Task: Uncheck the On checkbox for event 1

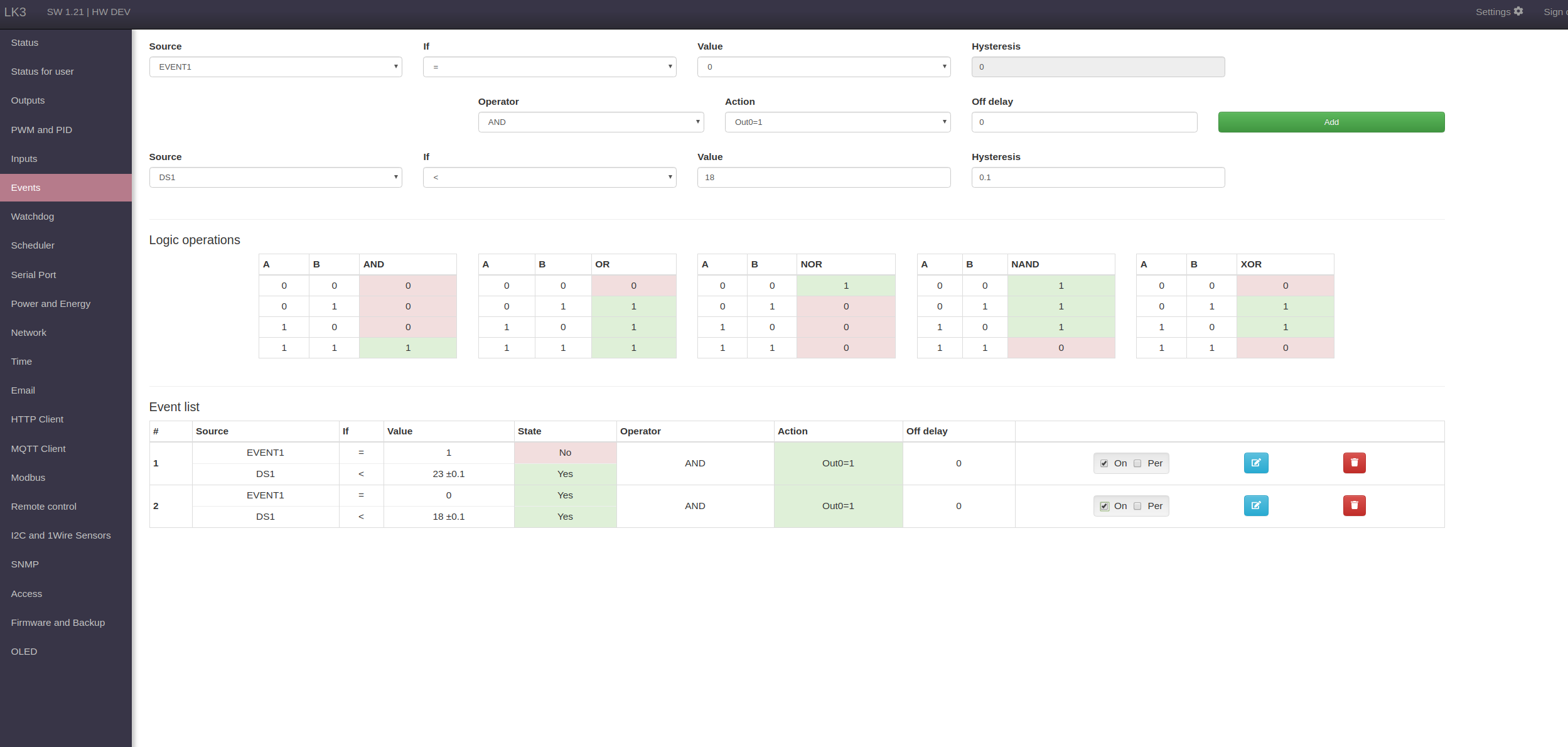Action: 1104,464
